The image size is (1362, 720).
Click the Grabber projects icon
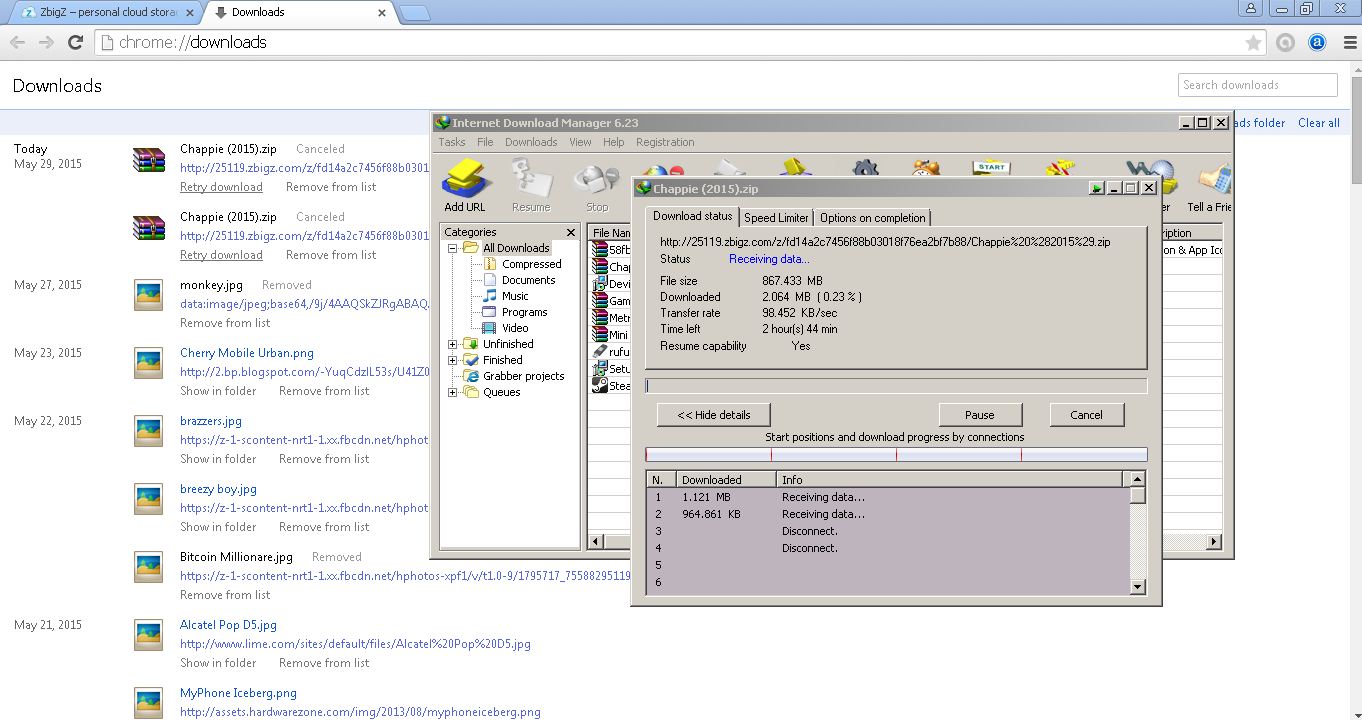pyautogui.click(x=470, y=376)
